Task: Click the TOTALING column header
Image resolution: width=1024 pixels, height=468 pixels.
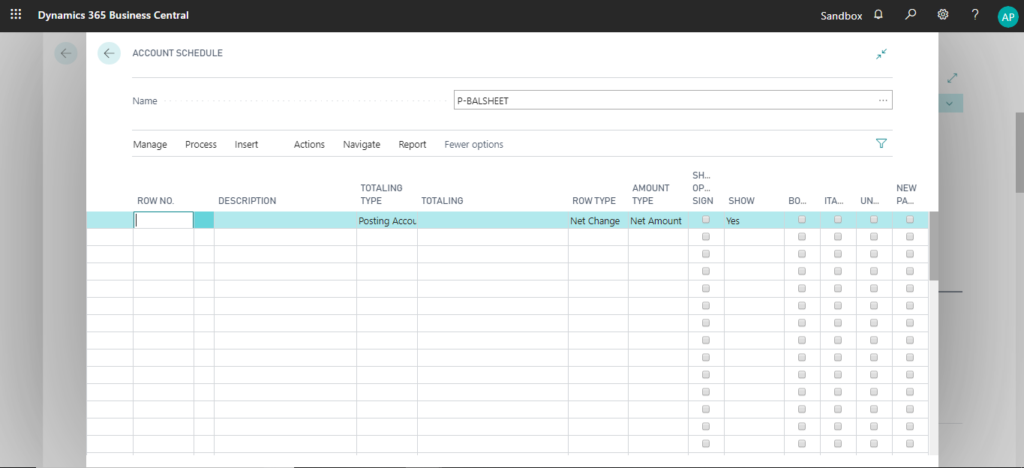Action: coord(442,201)
